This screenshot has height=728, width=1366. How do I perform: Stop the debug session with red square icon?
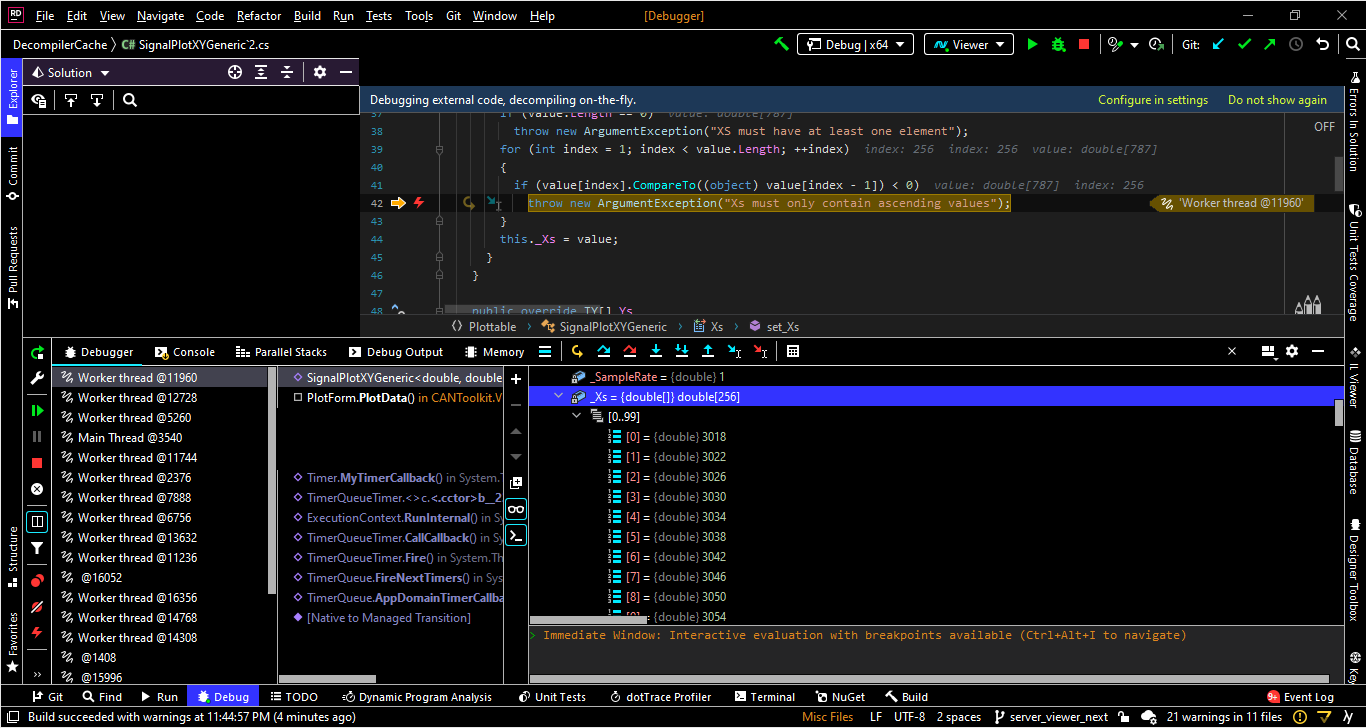[1085, 44]
